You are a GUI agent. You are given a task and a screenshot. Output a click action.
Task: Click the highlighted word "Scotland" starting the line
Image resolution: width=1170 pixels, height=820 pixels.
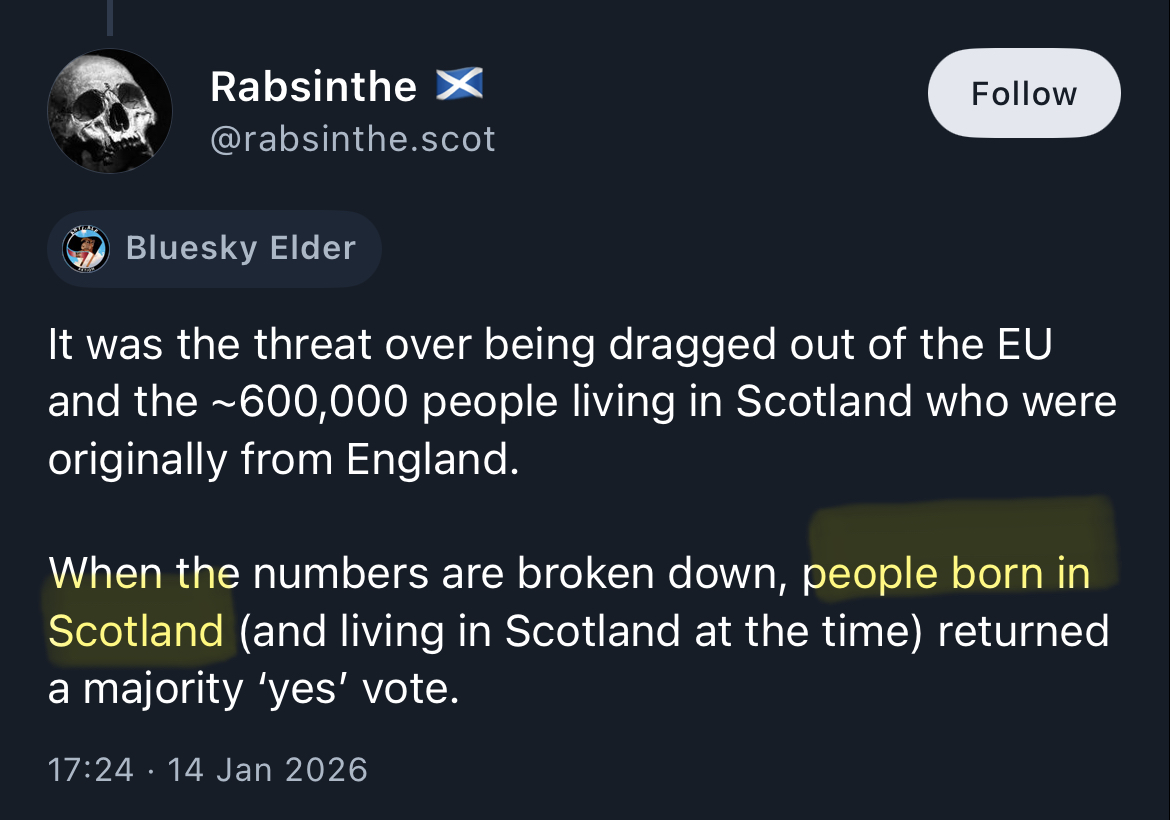tap(136, 631)
